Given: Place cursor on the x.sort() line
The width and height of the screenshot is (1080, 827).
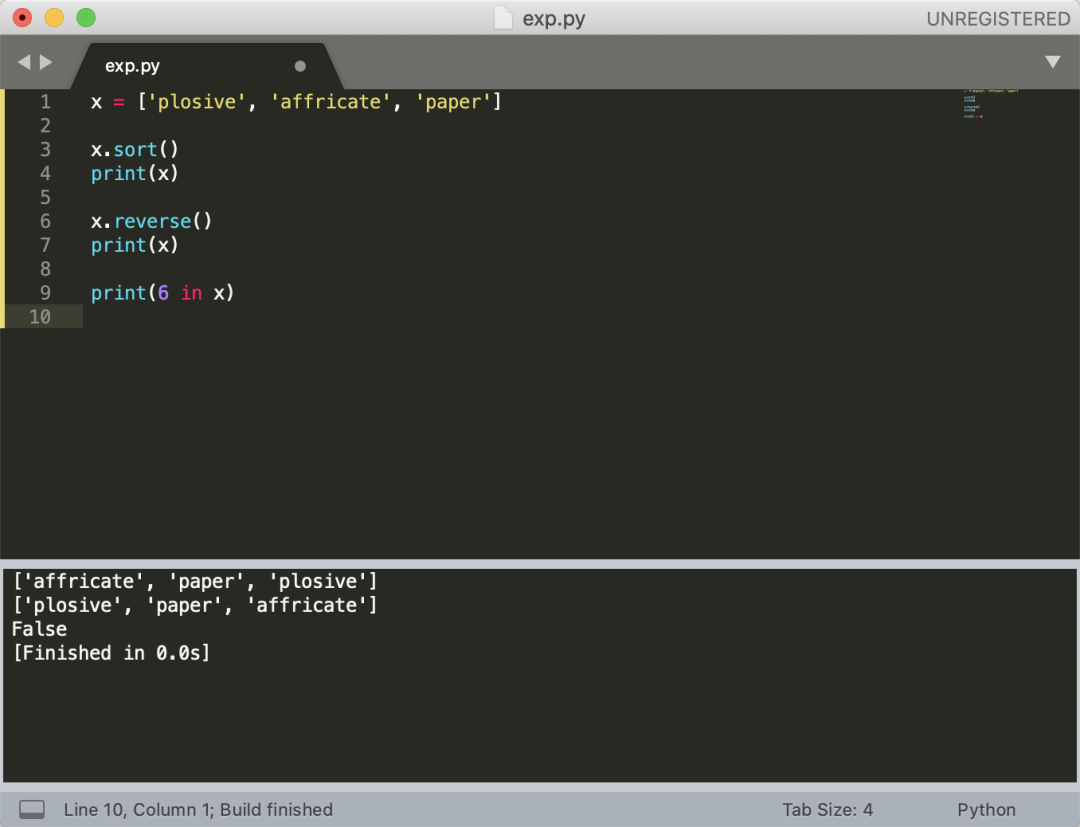Looking at the screenshot, I should [x=135, y=150].
